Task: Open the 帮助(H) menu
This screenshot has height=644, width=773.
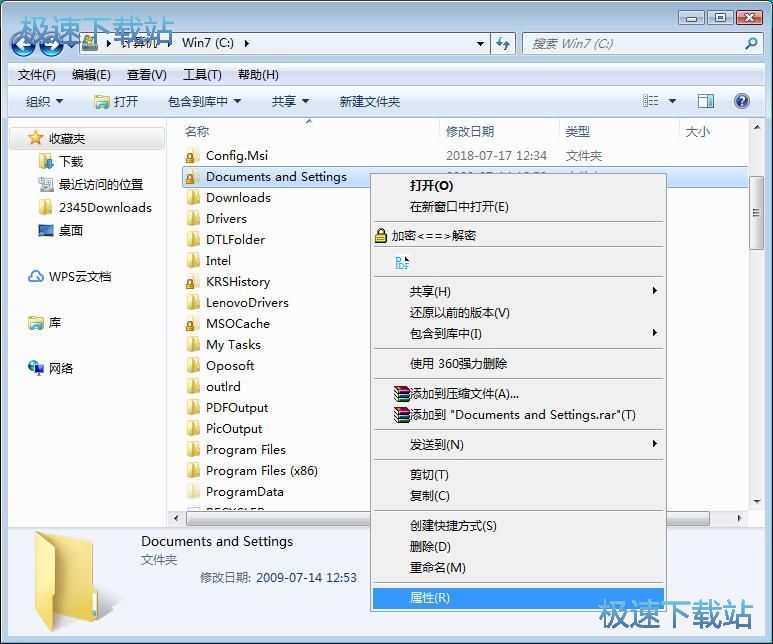Action: click(x=258, y=74)
